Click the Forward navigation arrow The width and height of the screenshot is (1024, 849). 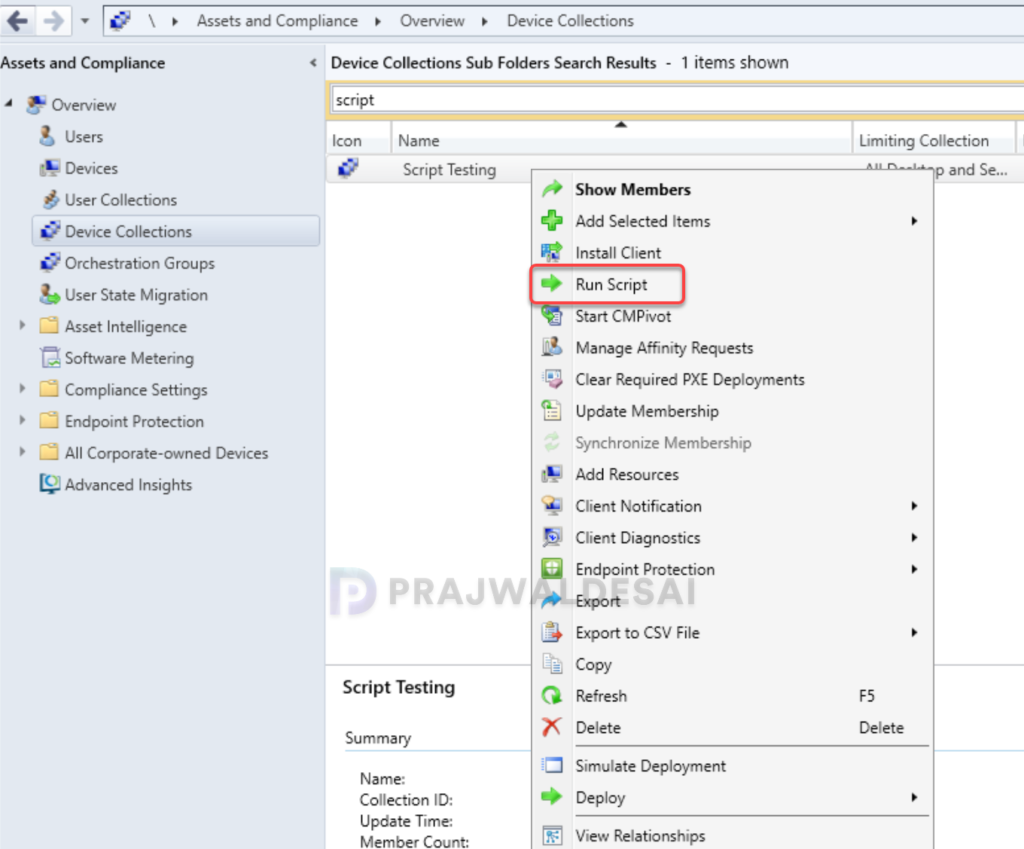click(x=54, y=21)
